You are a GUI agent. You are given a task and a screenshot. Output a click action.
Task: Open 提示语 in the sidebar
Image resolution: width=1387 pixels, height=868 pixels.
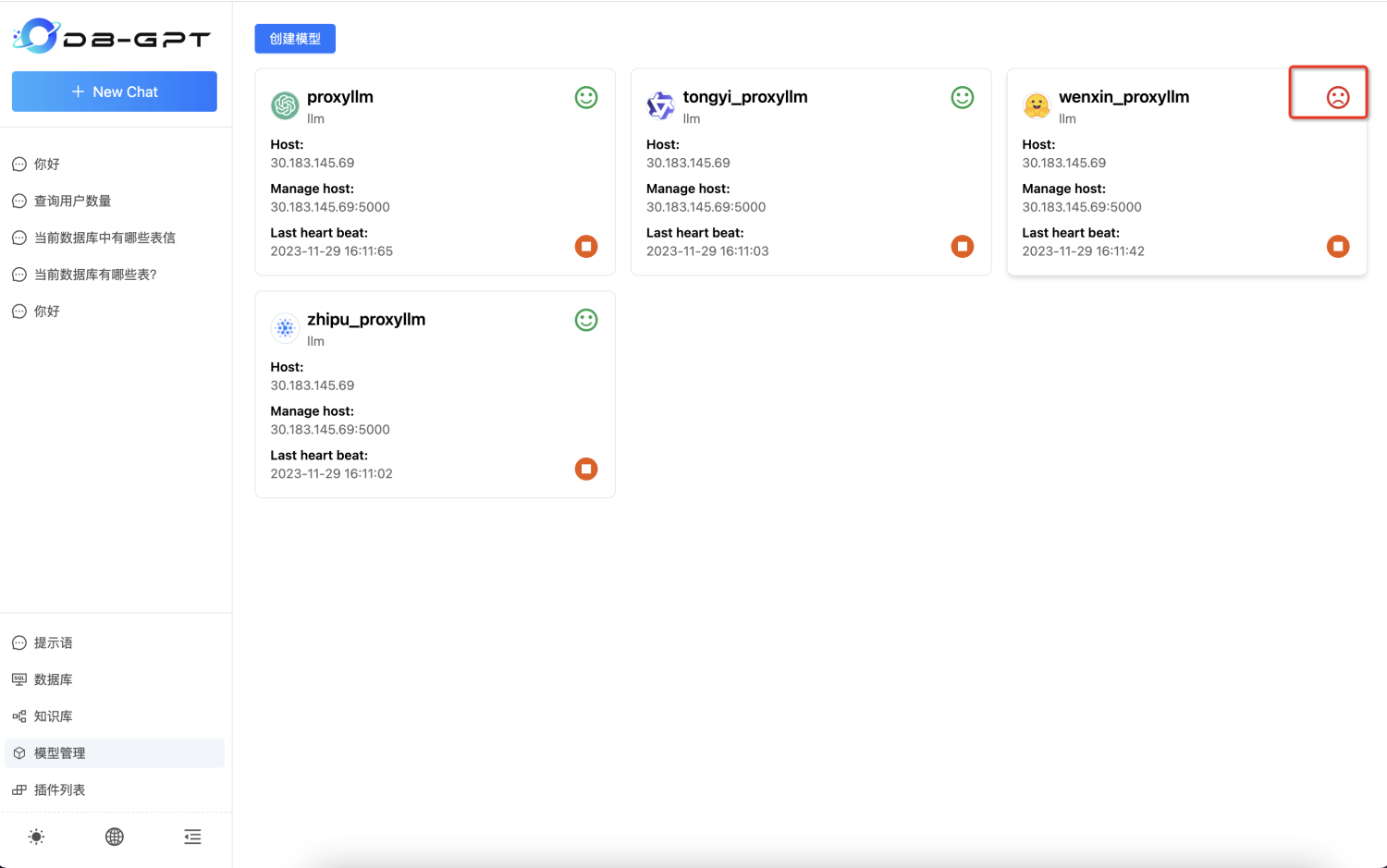click(x=53, y=642)
